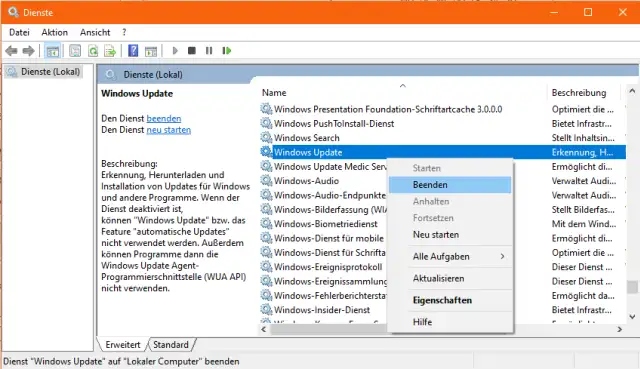Viewport: 640px width, 369px height.
Task: Click gear icon of Windows-Insider-Dienst row
Action: coord(266,309)
